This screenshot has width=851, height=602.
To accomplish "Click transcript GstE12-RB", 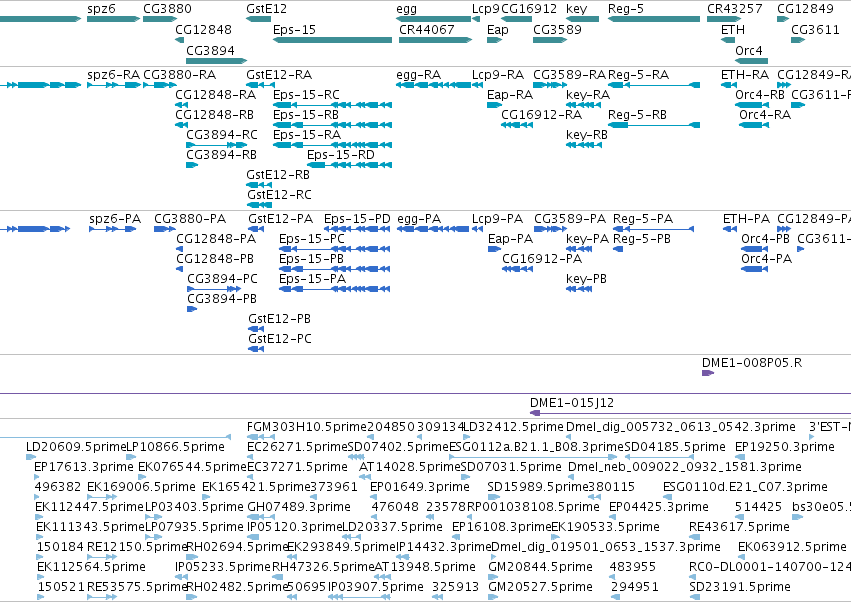I will 259,185.
